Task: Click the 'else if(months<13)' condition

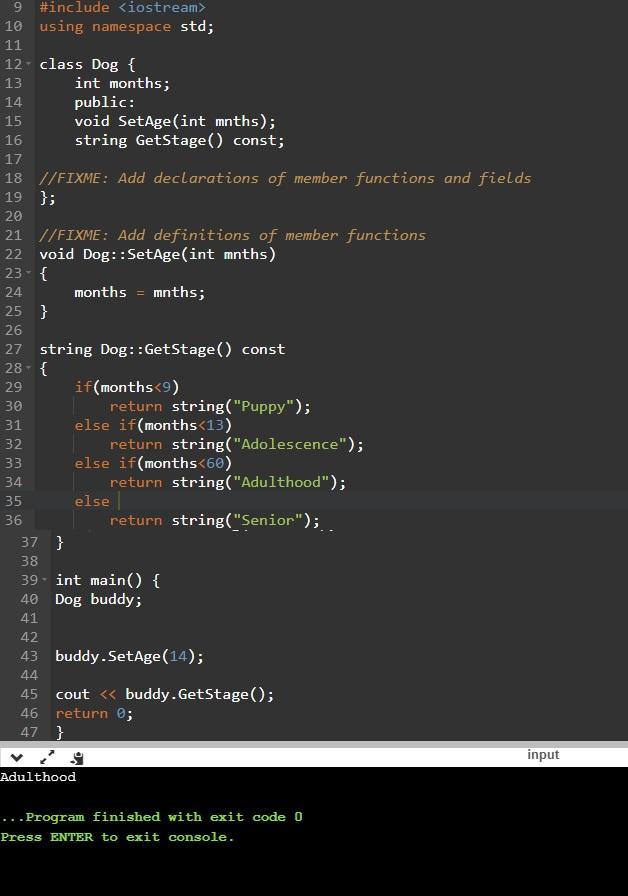Action: coord(153,425)
